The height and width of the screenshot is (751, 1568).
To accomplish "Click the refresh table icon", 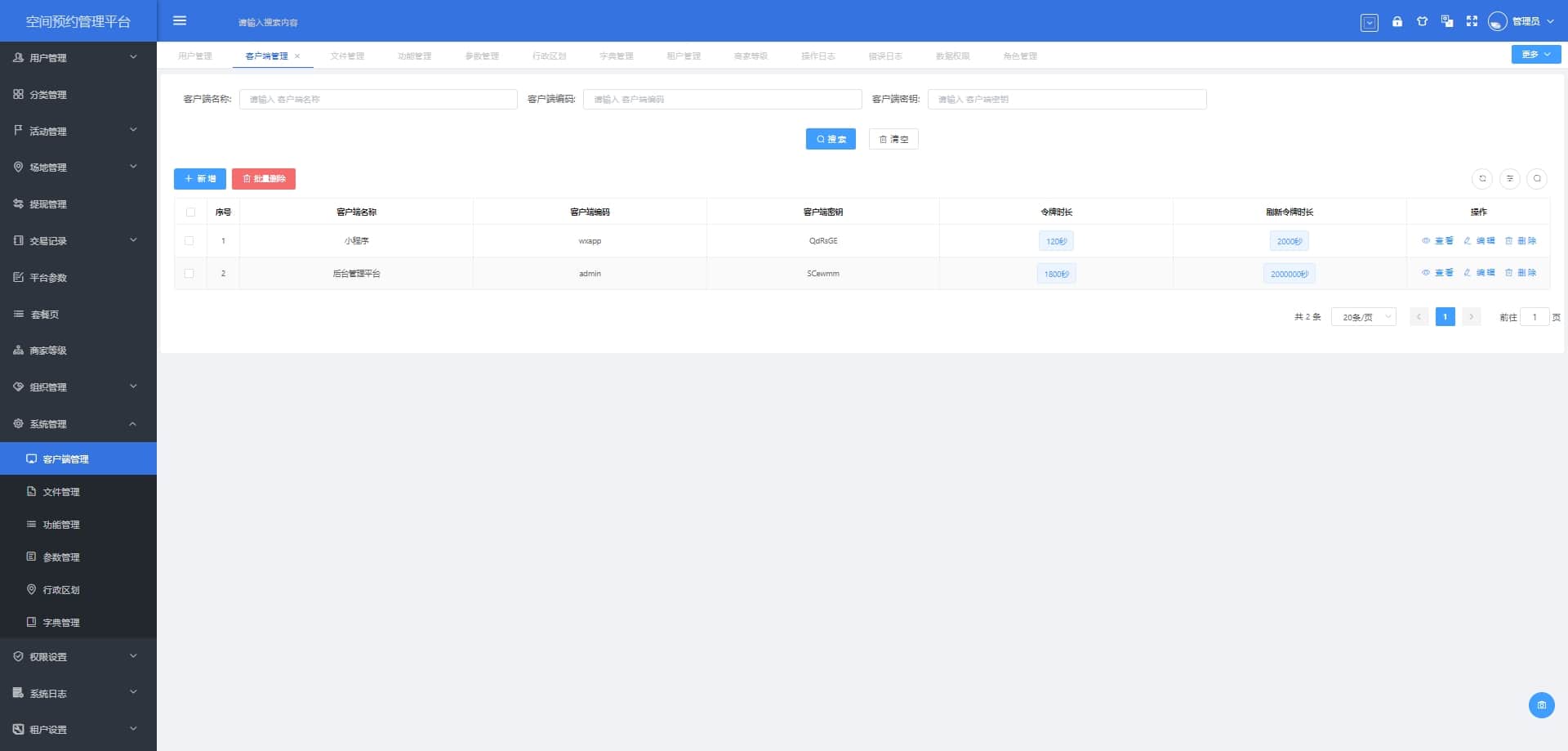I will point(1482,178).
